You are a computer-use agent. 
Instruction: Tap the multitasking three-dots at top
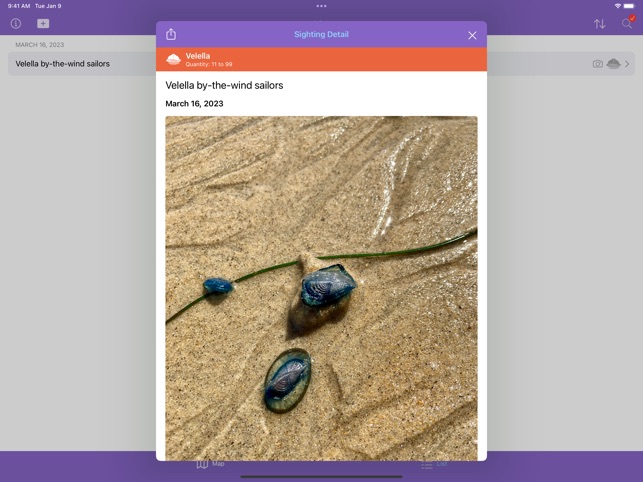(x=321, y=6)
